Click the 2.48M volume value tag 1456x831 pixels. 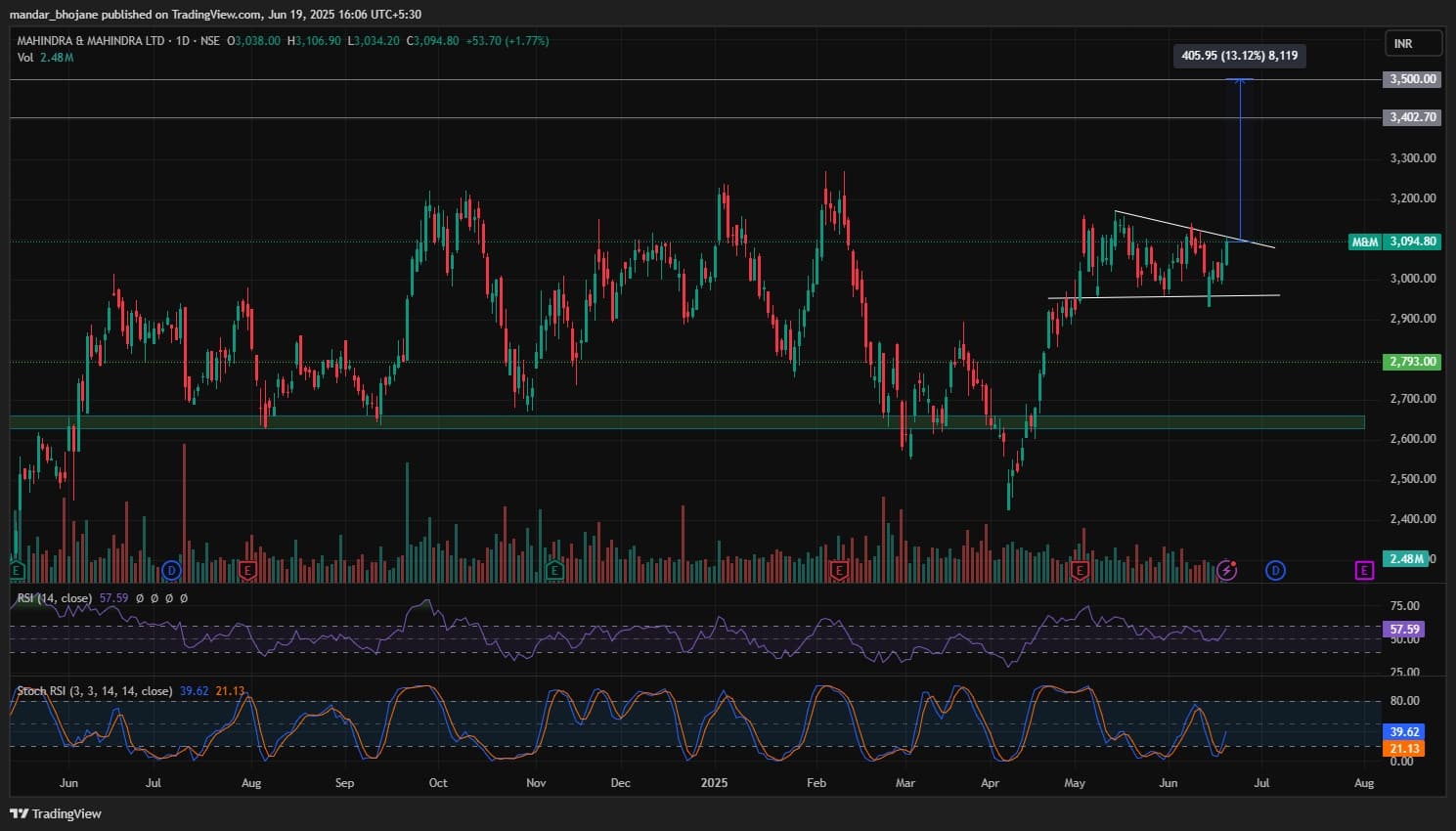[1405, 559]
